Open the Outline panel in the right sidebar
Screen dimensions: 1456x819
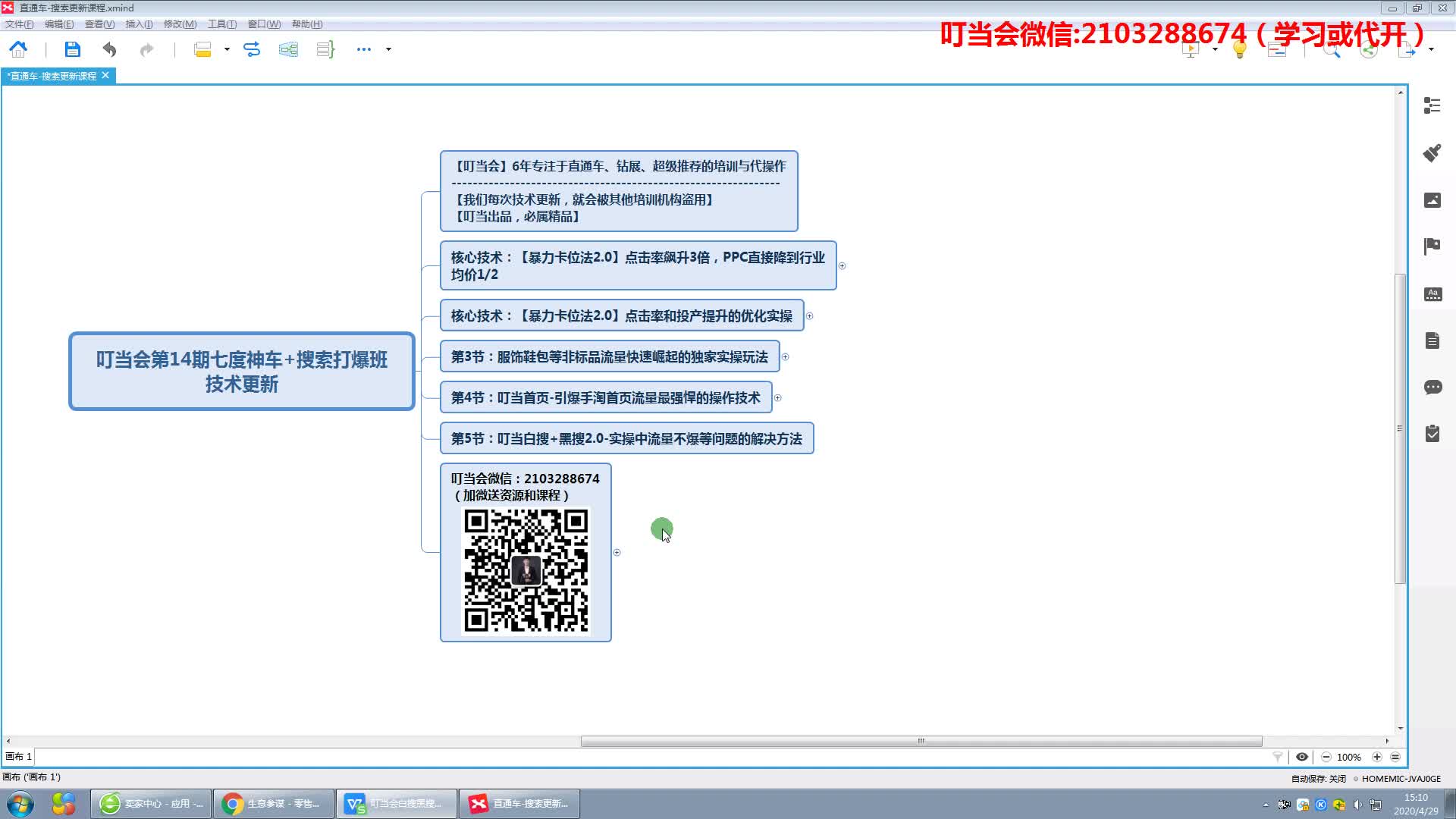pyautogui.click(x=1432, y=105)
